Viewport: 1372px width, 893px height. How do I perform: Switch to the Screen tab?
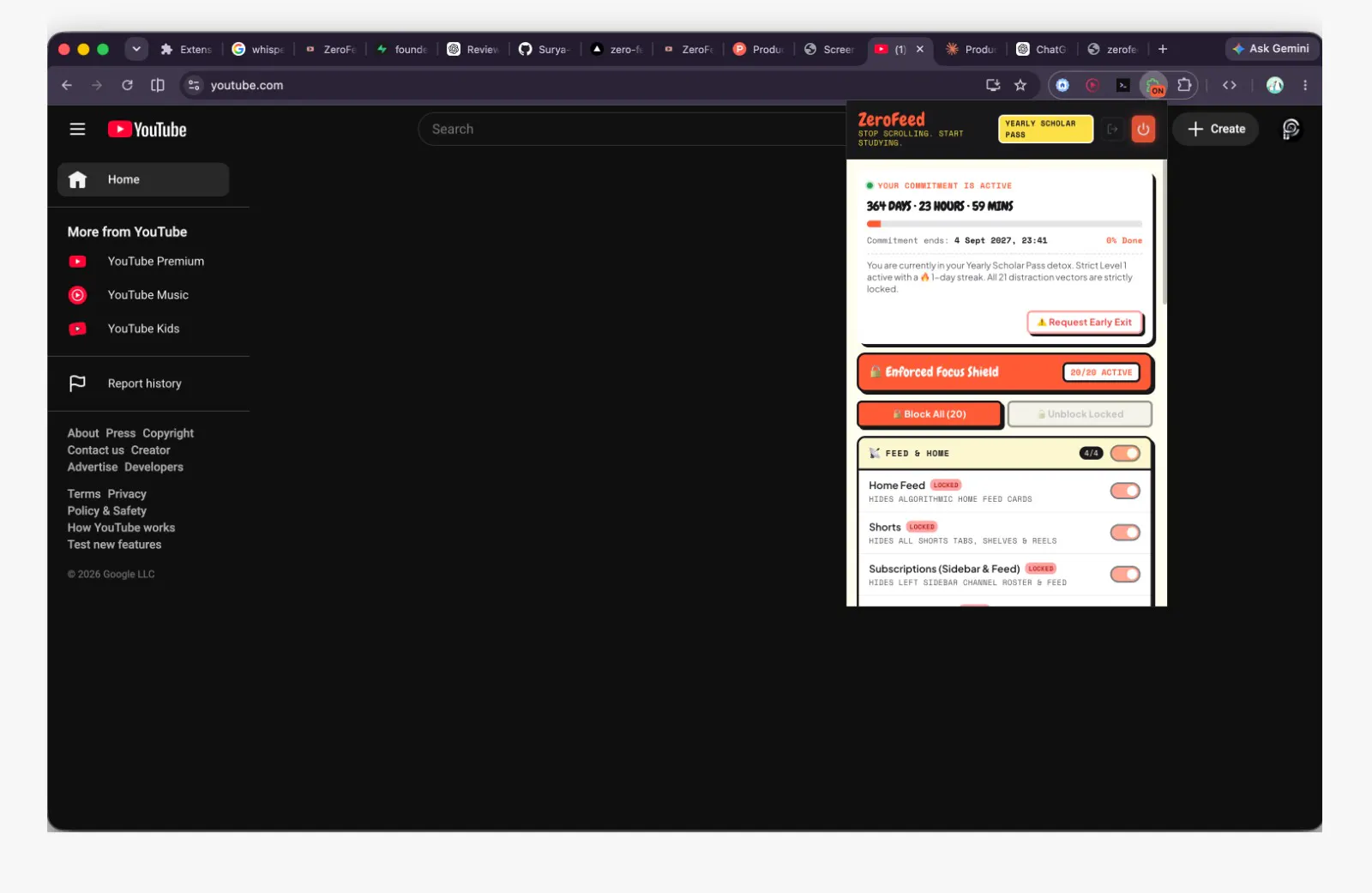830,49
